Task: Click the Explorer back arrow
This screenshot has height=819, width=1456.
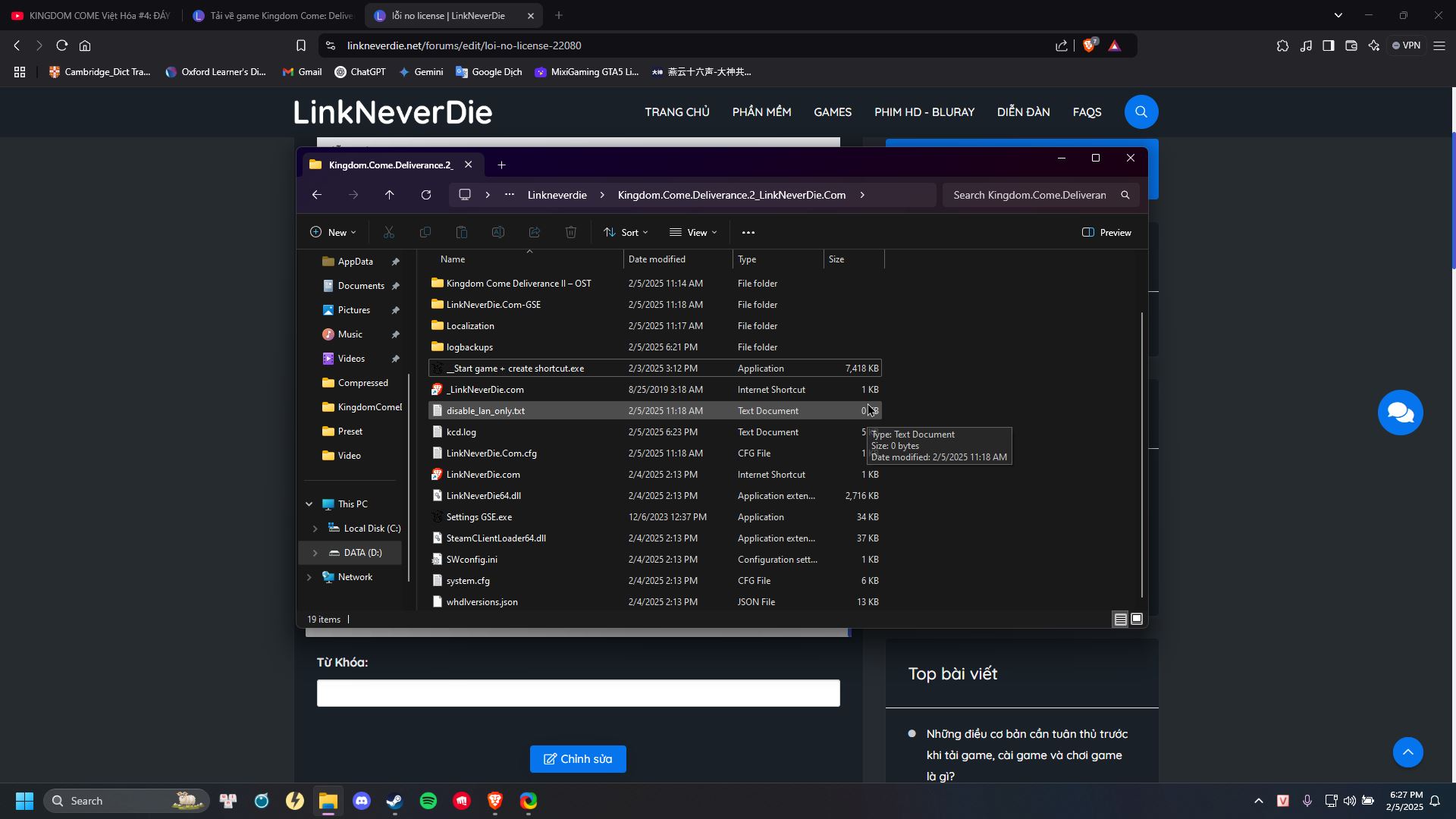Action: (317, 196)
